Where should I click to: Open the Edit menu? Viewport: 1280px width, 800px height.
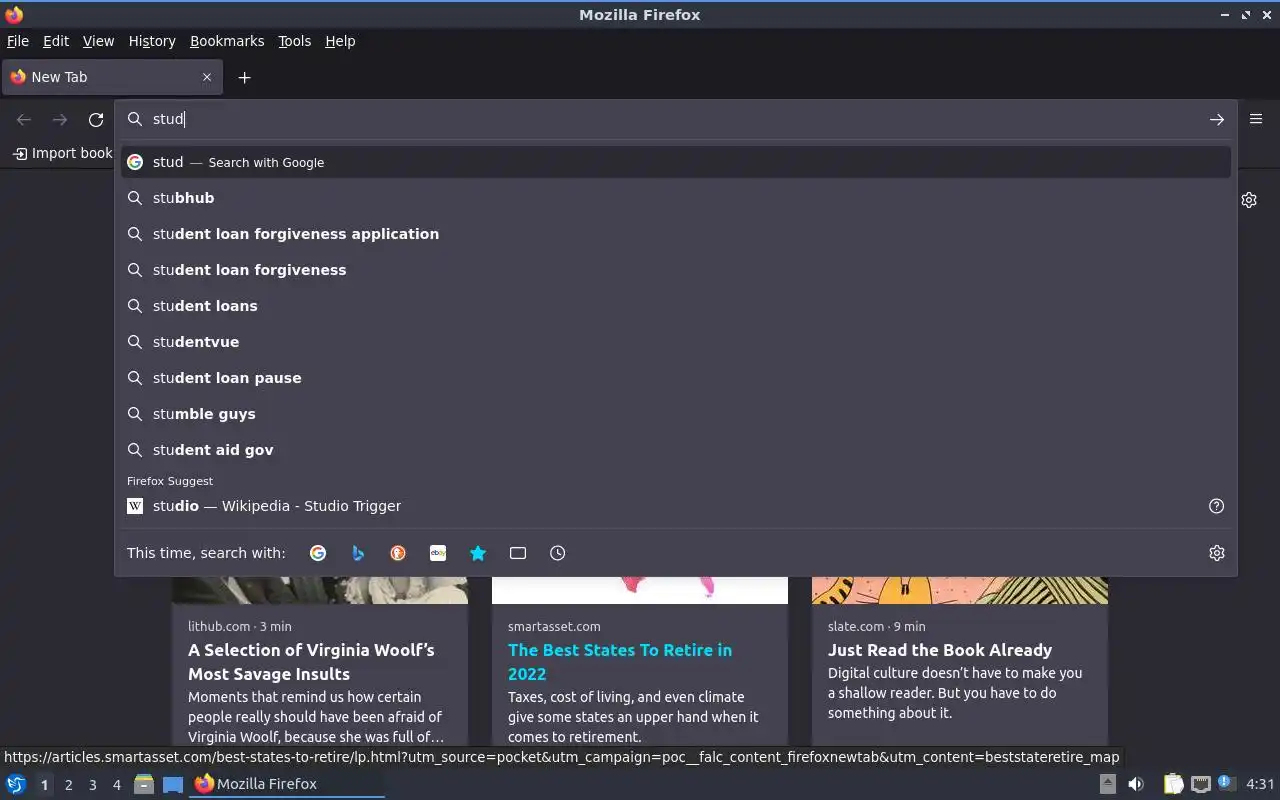tap(56, 41)
